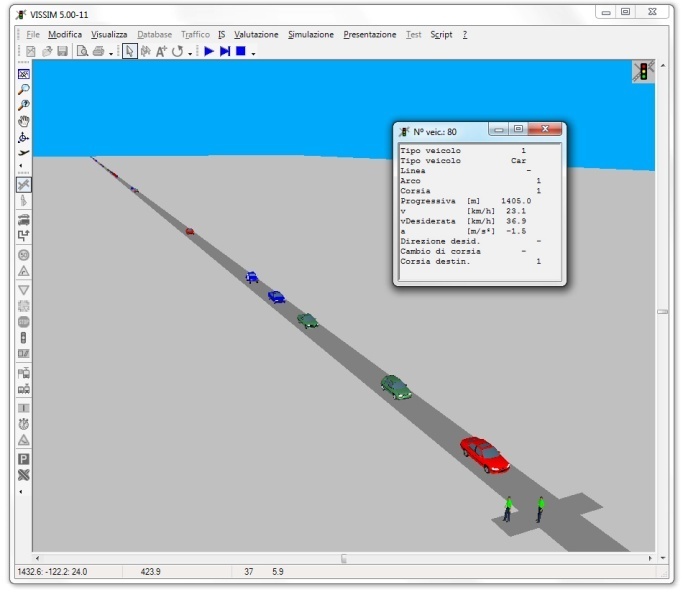Click the horizontal scrollbar thumb at bottom
The height and width of the screenshot is (592, 683).
[x=343, y=558]
